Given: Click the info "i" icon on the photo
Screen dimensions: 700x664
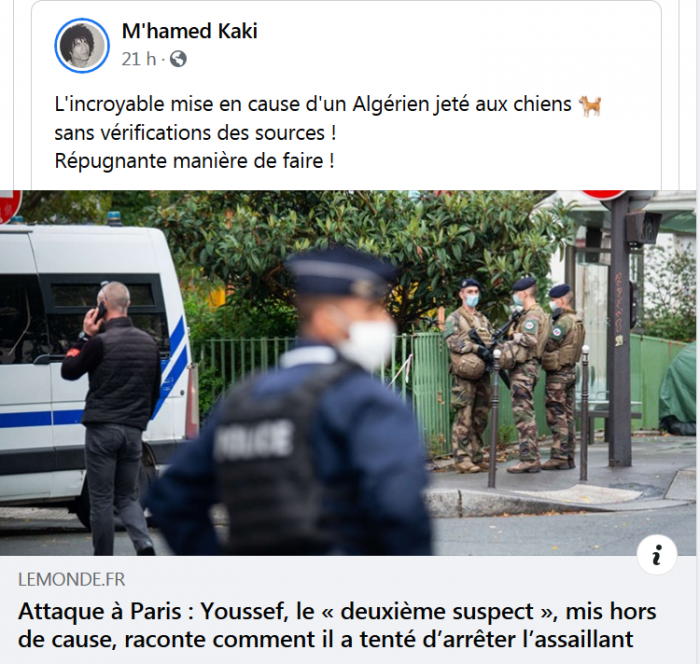Looking at the screenshot, I should point(657,555).
